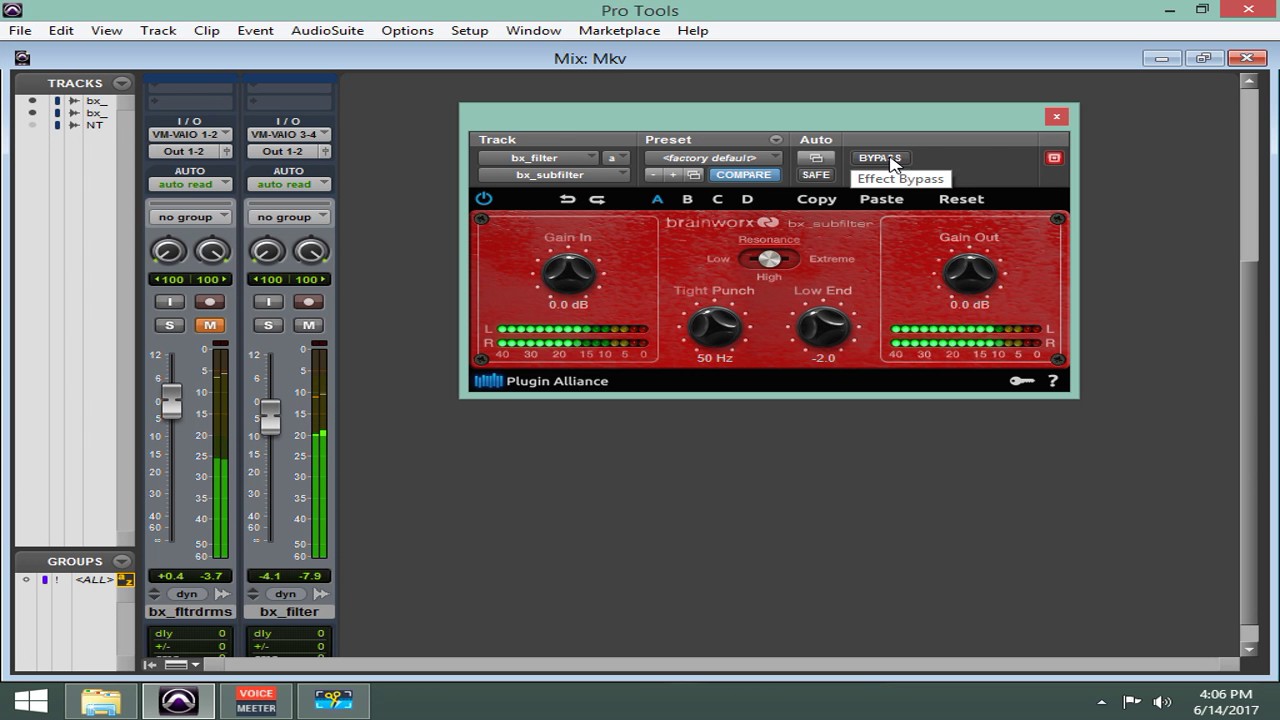Viewport: 1280px width, 720px height.
Task: Click the plugin Copy button
Action: 816,199
